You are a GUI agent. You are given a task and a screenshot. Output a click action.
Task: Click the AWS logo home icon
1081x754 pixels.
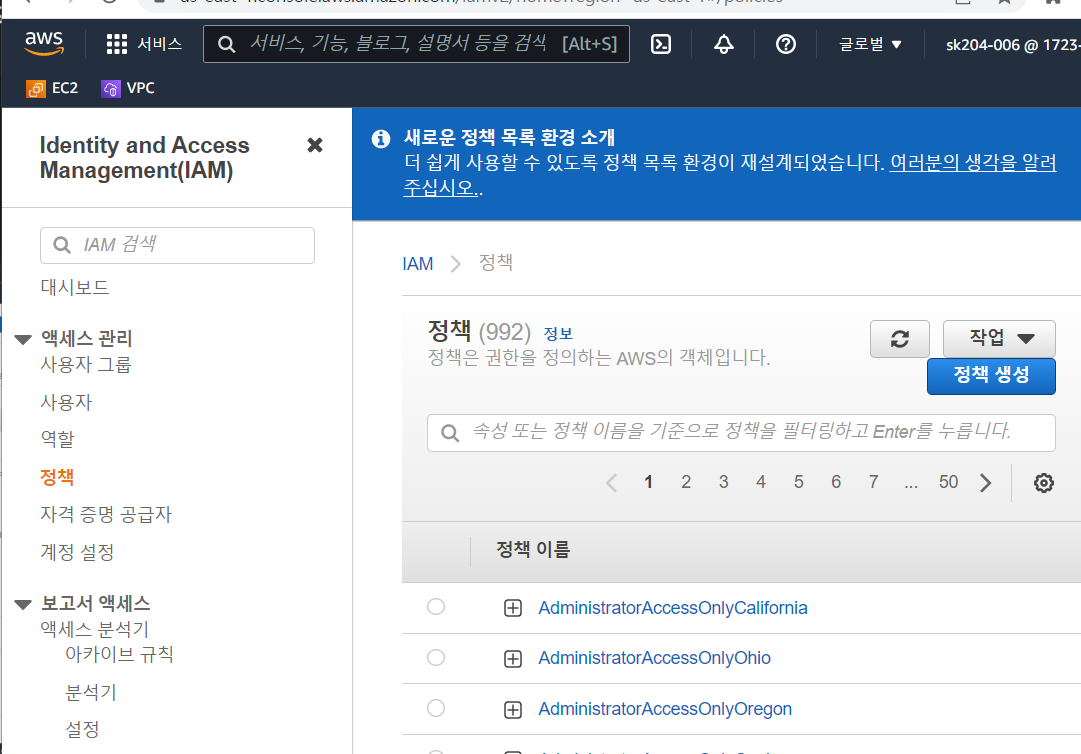44,43
